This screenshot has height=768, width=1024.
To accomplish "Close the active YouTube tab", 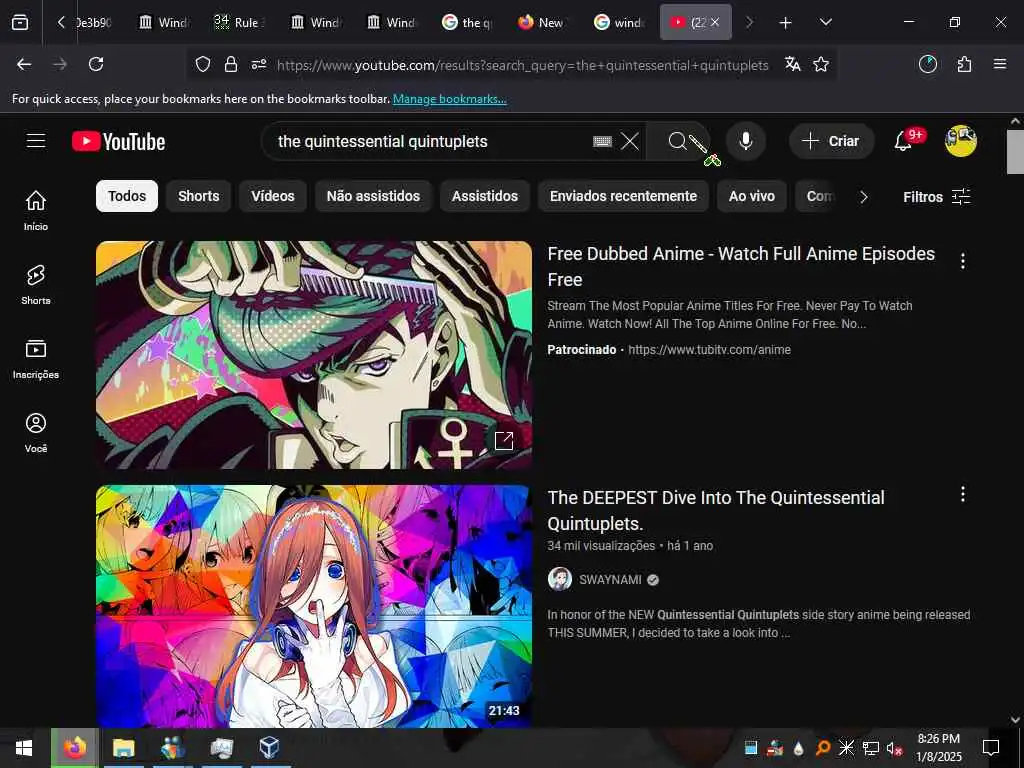I will [715, 22].
